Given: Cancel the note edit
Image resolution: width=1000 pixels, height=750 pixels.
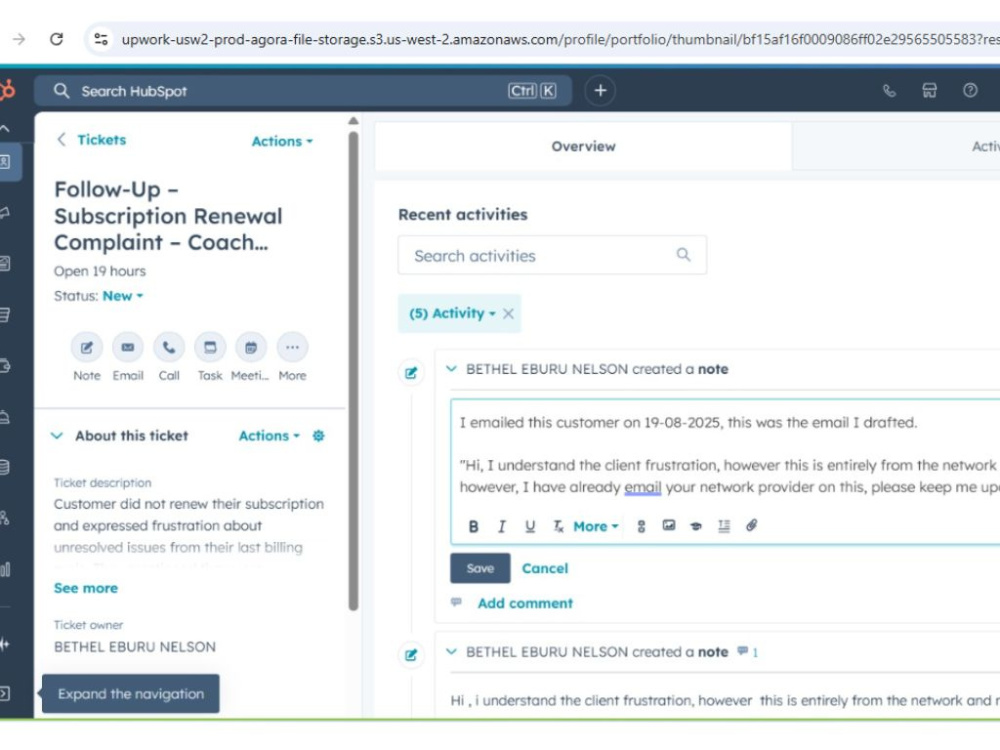Looking at the screenshot, I should pyautogui.click(x=545, y=568).
